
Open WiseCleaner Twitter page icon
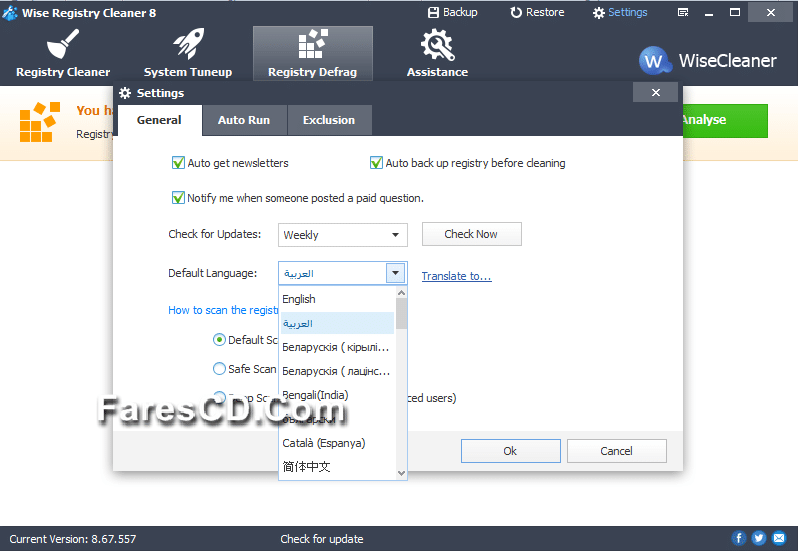[759, 538]
